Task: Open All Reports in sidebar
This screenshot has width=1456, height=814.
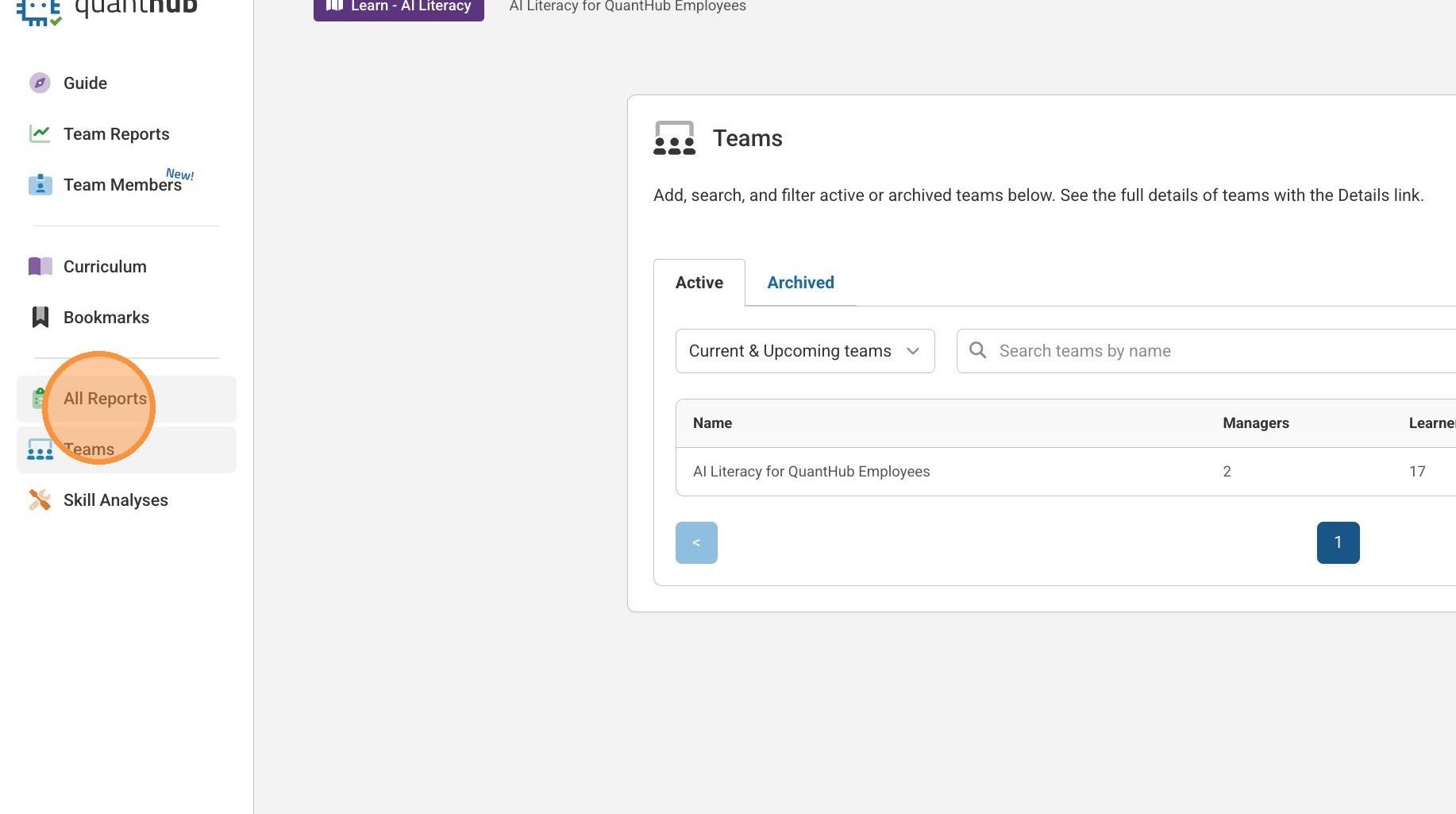Action: coord(105,399)
